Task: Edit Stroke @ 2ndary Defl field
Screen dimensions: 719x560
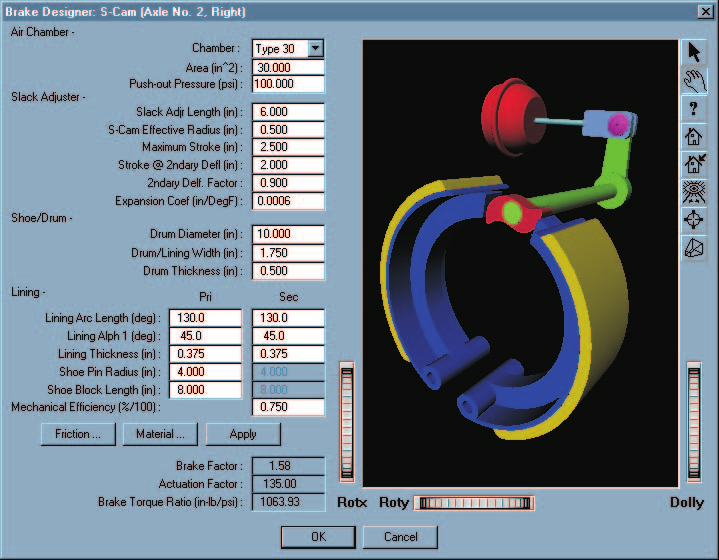Action: click(288, 165)
